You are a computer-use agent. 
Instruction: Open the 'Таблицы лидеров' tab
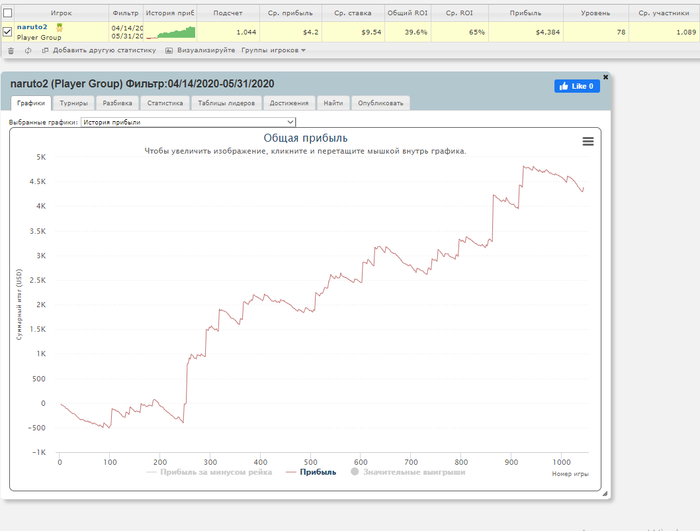pyautogui.click(x=226, y=103)
